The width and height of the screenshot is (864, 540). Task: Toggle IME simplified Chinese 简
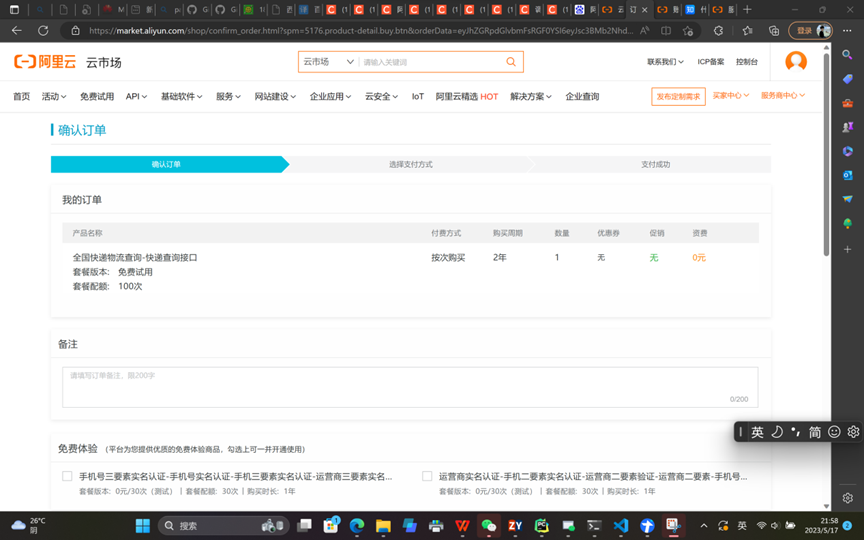point(815,433)
